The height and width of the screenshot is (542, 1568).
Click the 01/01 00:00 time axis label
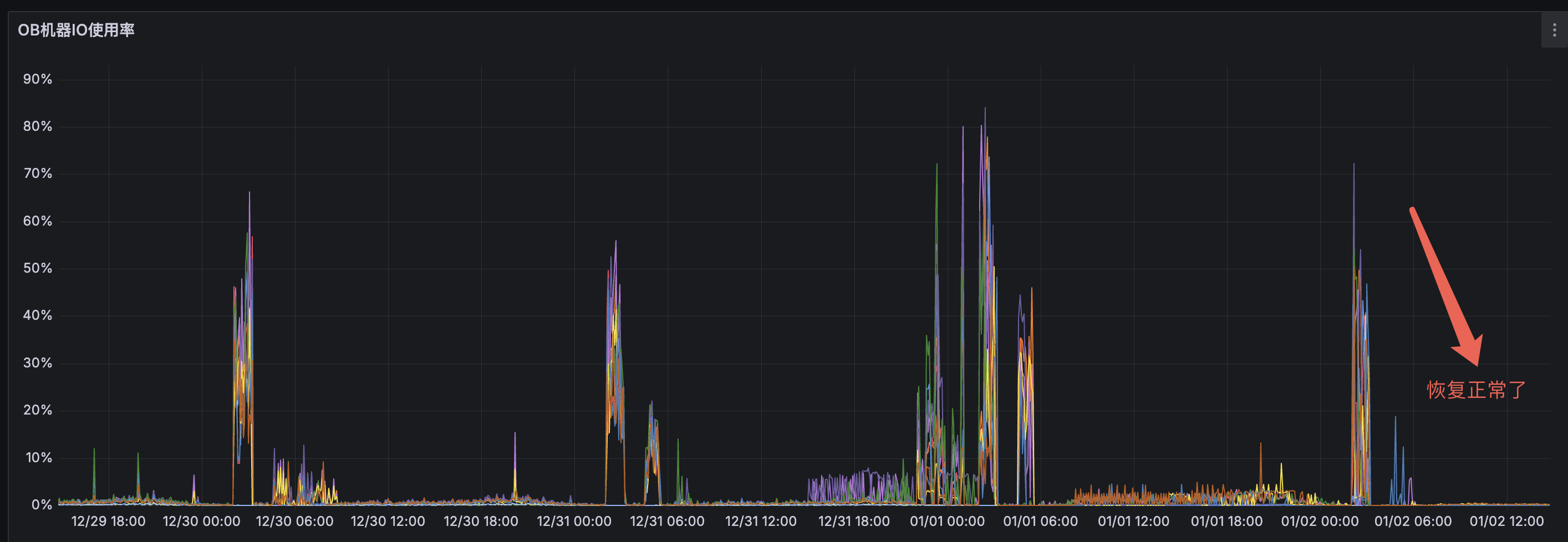947,521
